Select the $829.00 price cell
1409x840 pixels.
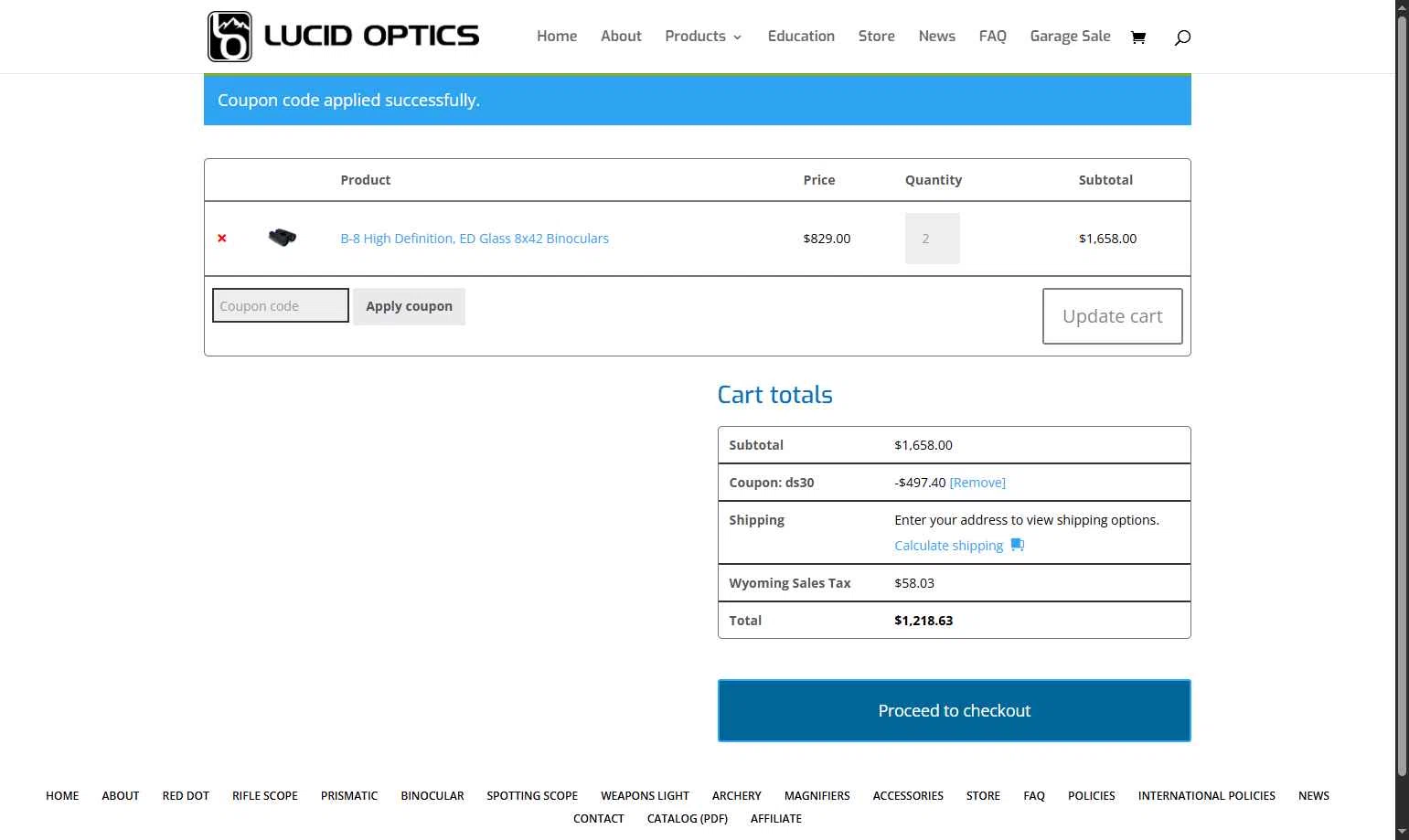[x=827, y=239]
